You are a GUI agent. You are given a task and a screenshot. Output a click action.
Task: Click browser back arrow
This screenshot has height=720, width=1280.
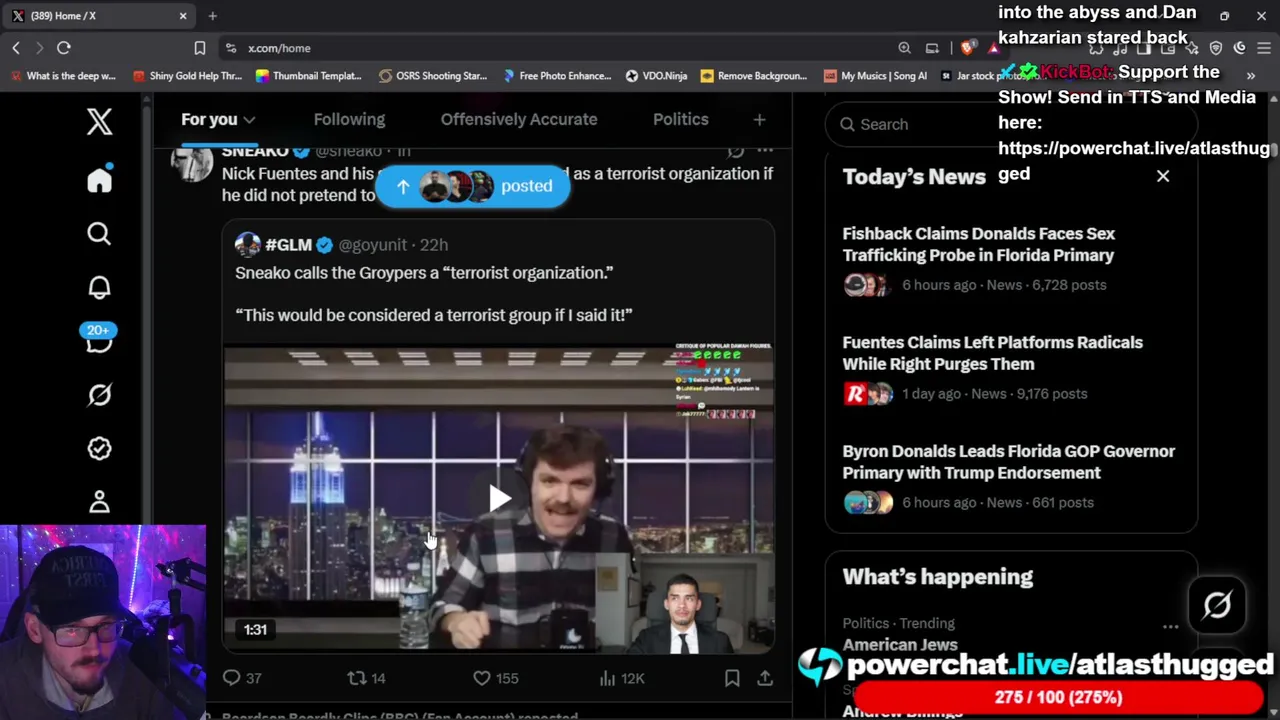click(x=16, y=48)
